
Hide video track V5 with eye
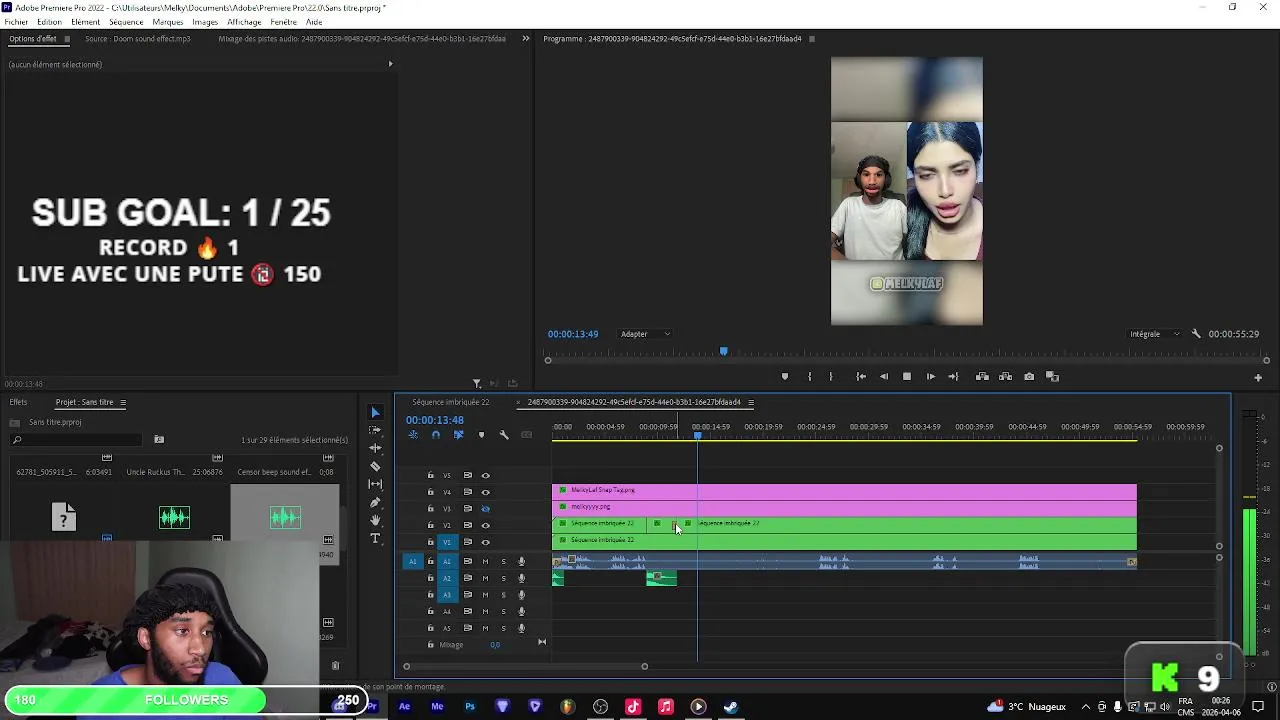(486, 476)
